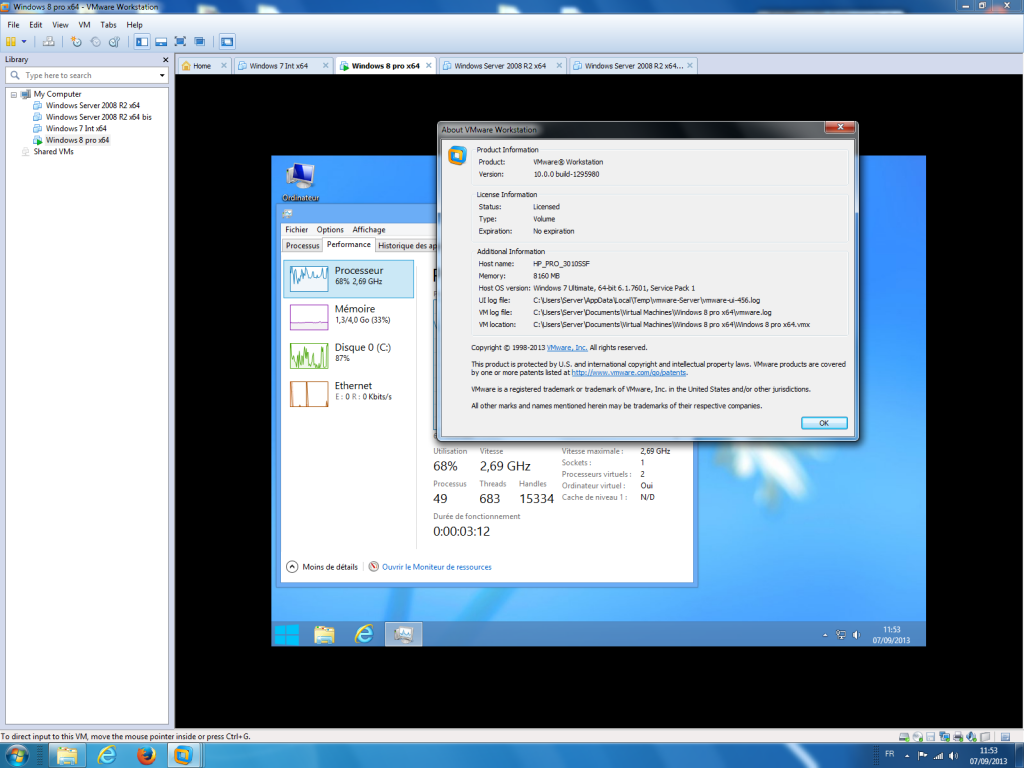Viewport: 1024px width, 768px height.
Task: Click the CD/DVD device status icon
Action: pyautogui.click(x=918, y=737)
